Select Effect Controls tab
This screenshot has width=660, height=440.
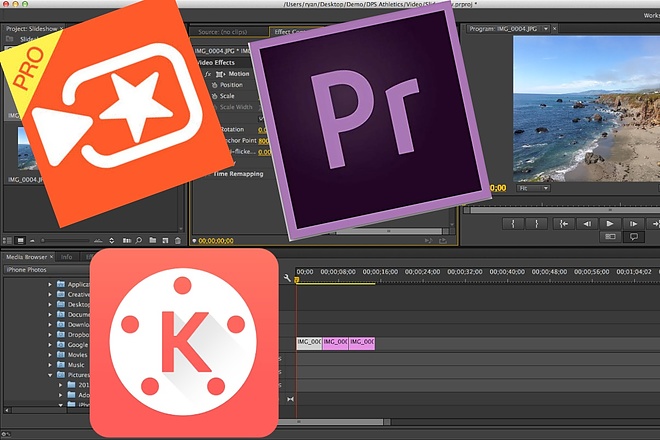290,32
